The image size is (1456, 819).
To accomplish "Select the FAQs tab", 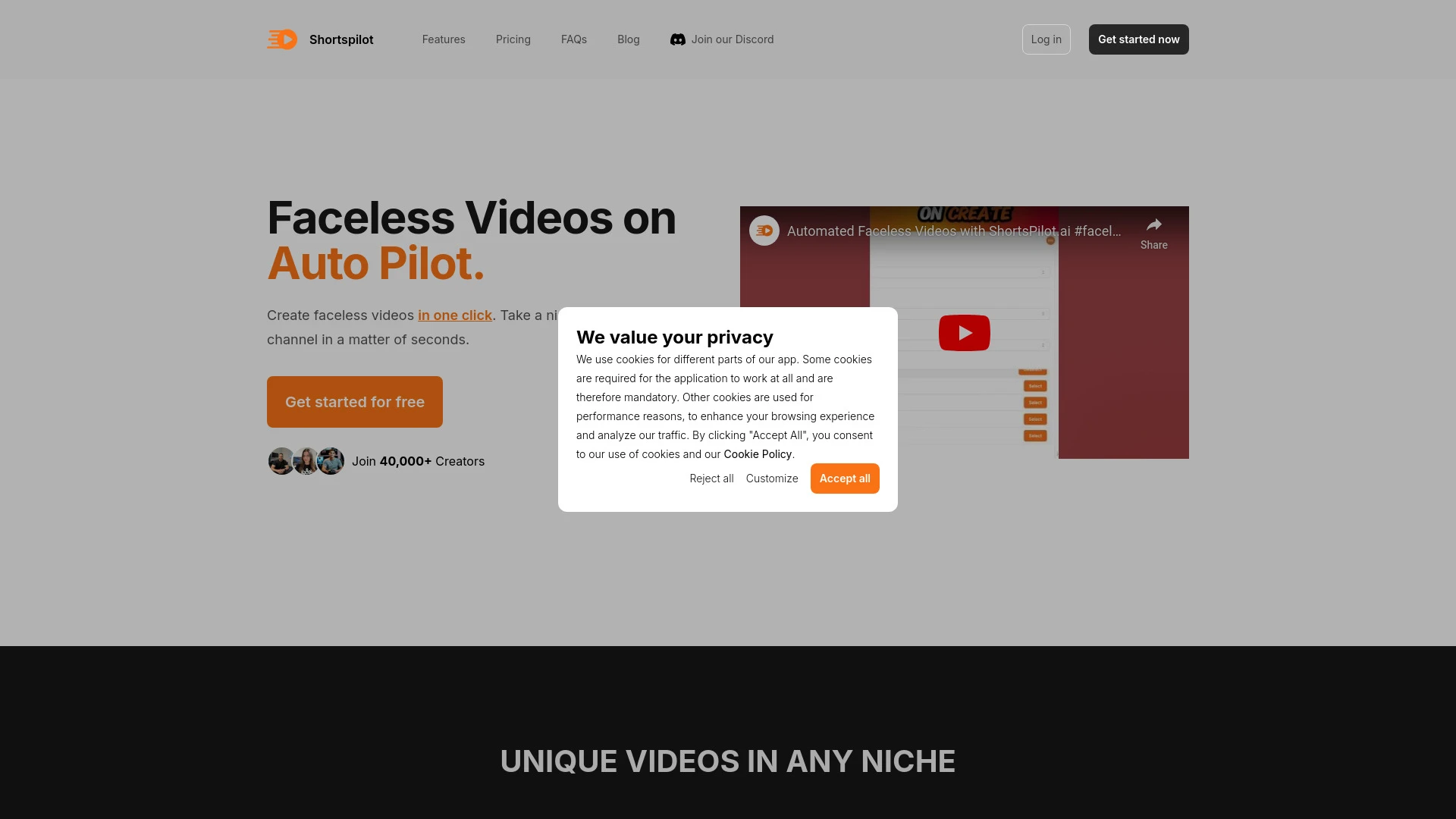I will 573,39.
